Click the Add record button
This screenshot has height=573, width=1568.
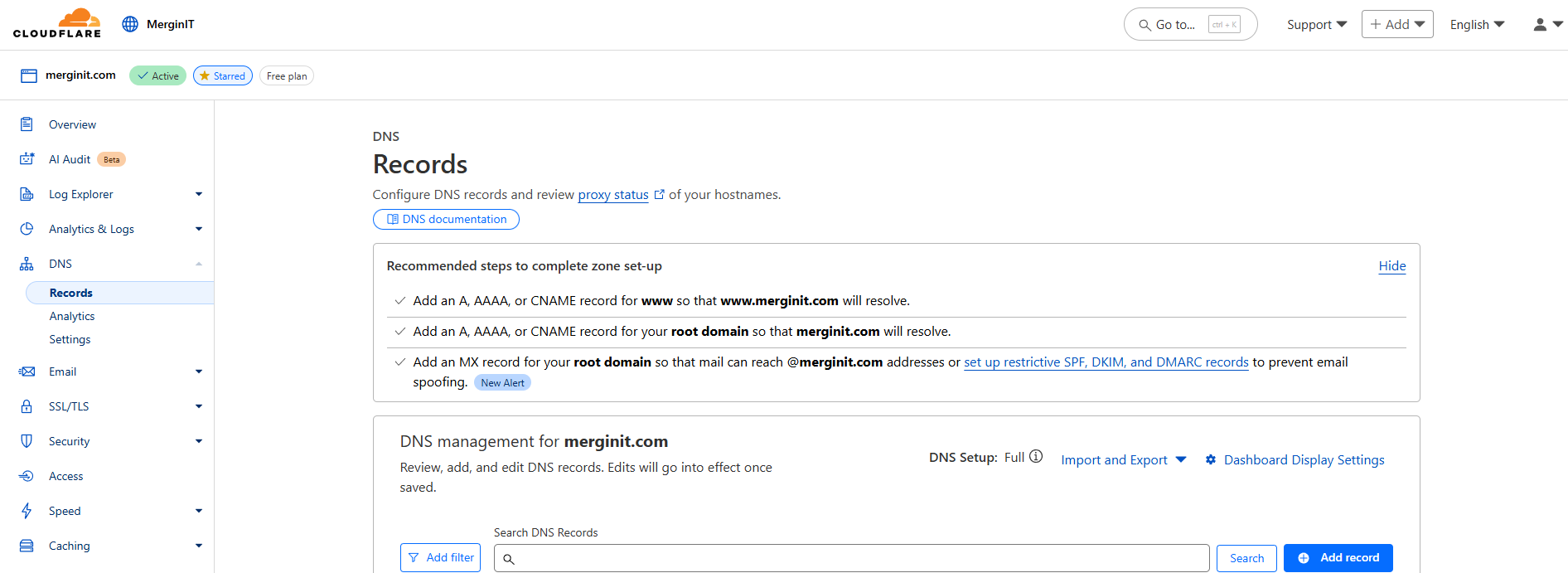[x=1338, y=558]
